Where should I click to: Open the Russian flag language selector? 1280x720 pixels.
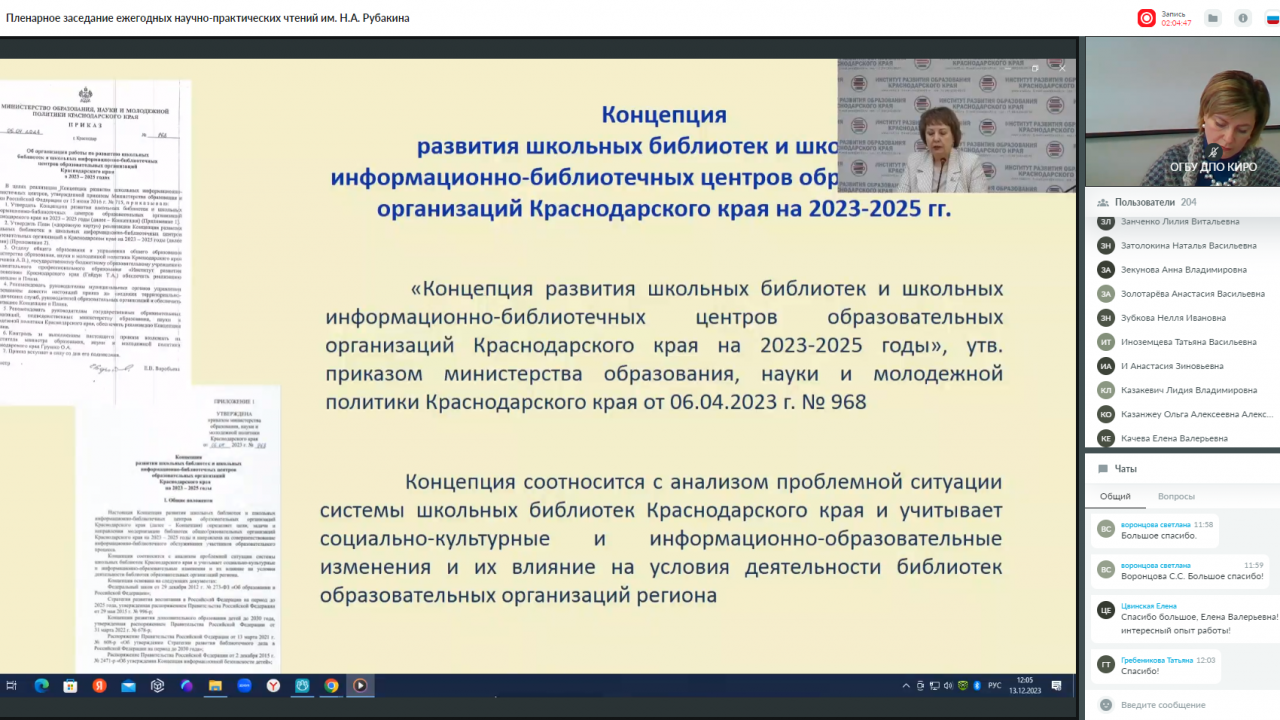coord(1272,18)
